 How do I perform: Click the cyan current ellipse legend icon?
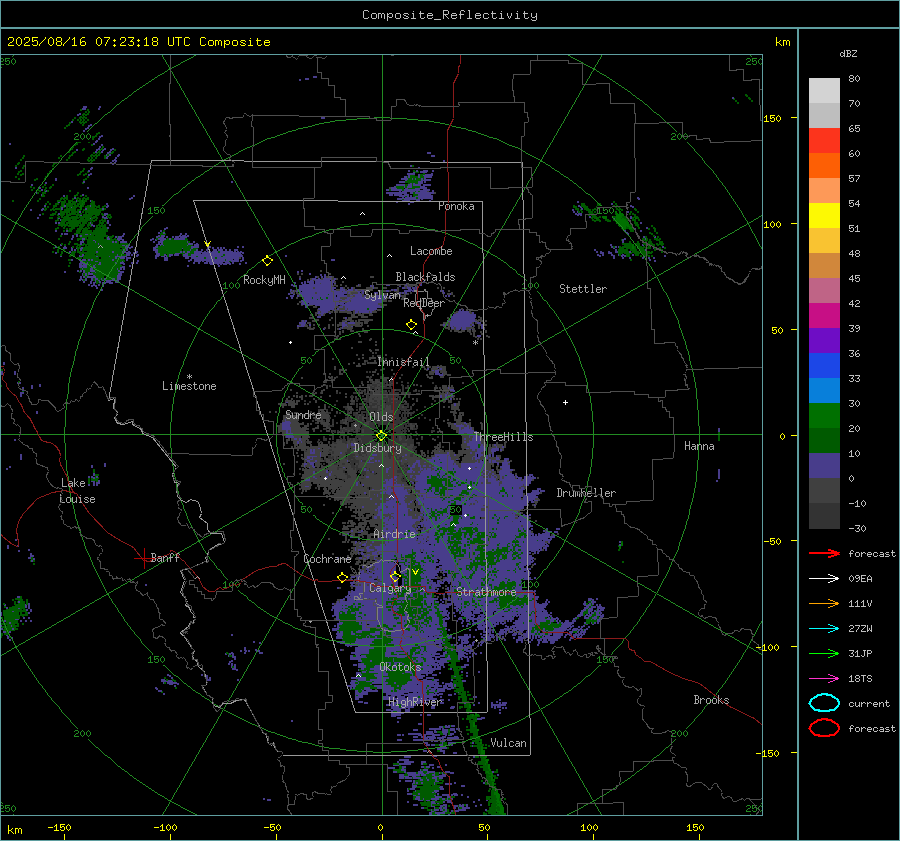(824, 703)
